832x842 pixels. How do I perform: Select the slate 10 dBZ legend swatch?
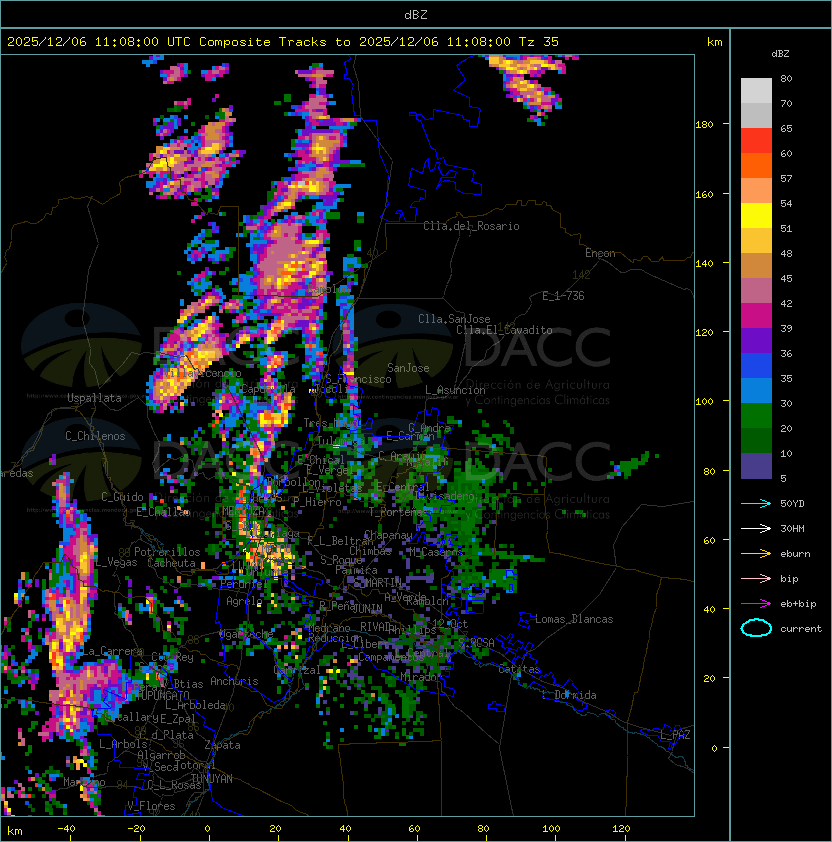[x=756, y=466]
